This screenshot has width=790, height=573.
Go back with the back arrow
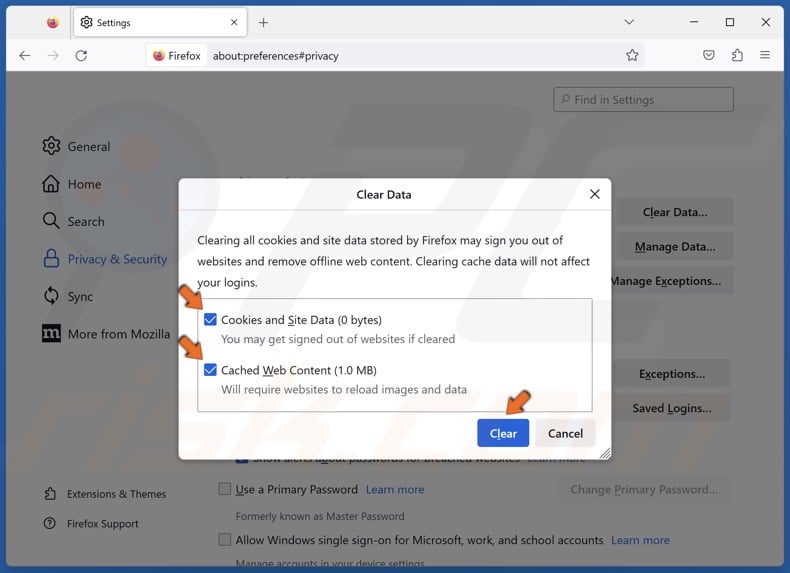(25, 55)
